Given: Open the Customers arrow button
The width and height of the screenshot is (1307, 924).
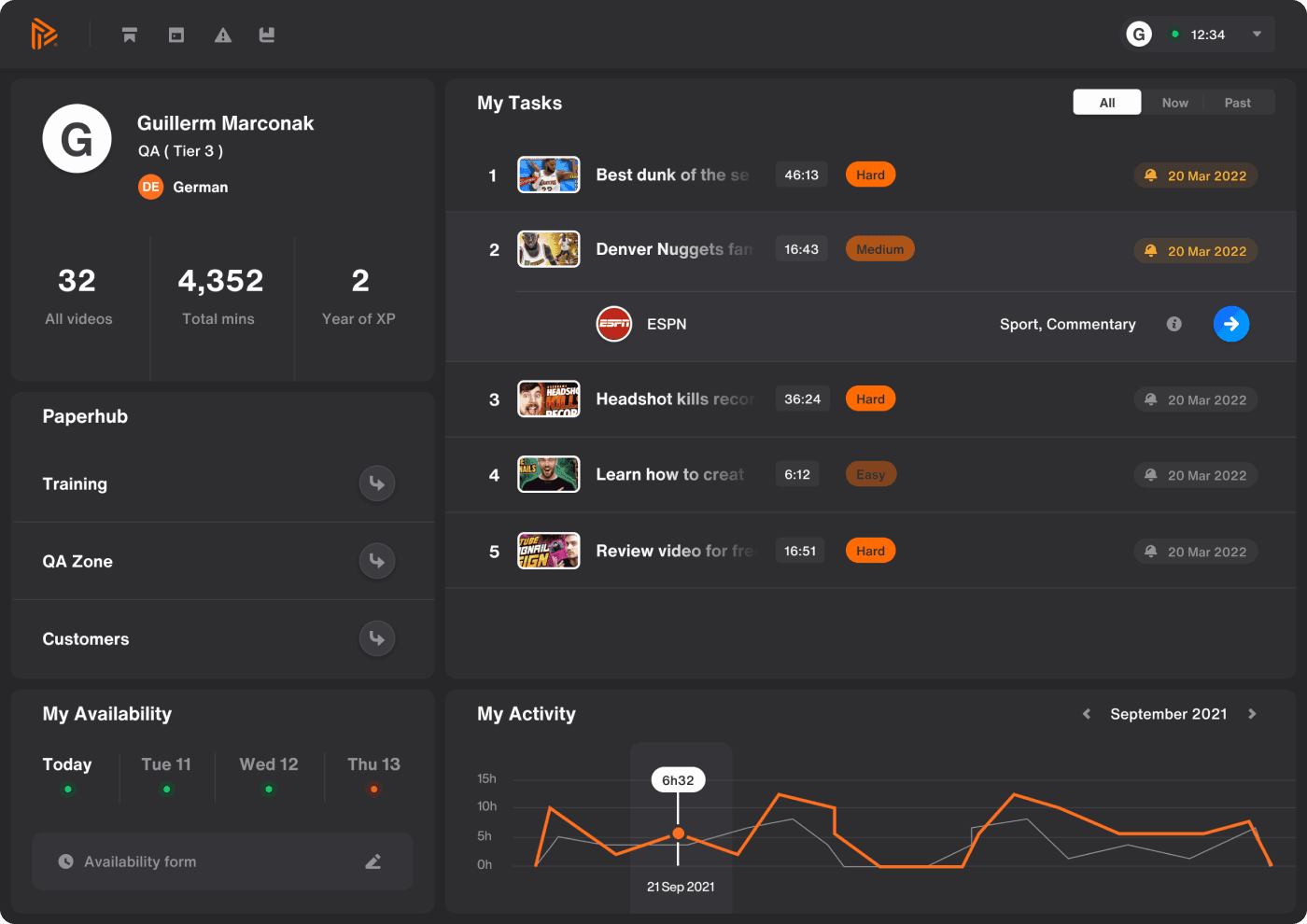Looking at the screenshot, I should [377, 638].
